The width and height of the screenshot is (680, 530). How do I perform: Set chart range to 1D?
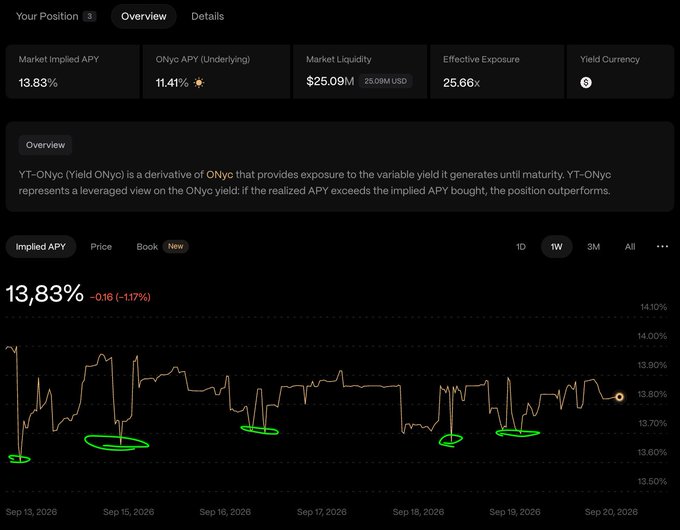(x=521, y=247)
